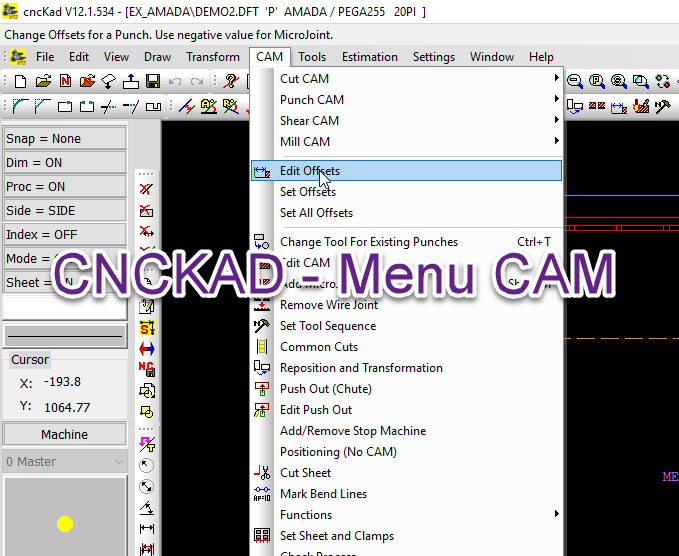Open a file with the folder icon

(43, 81)
